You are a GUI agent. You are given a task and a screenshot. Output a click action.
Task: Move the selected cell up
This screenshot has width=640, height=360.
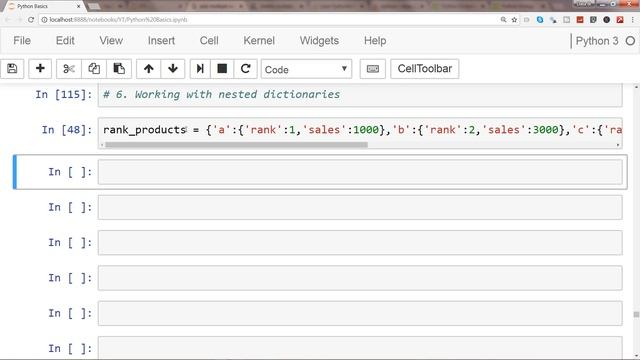[x=149, y=69]
